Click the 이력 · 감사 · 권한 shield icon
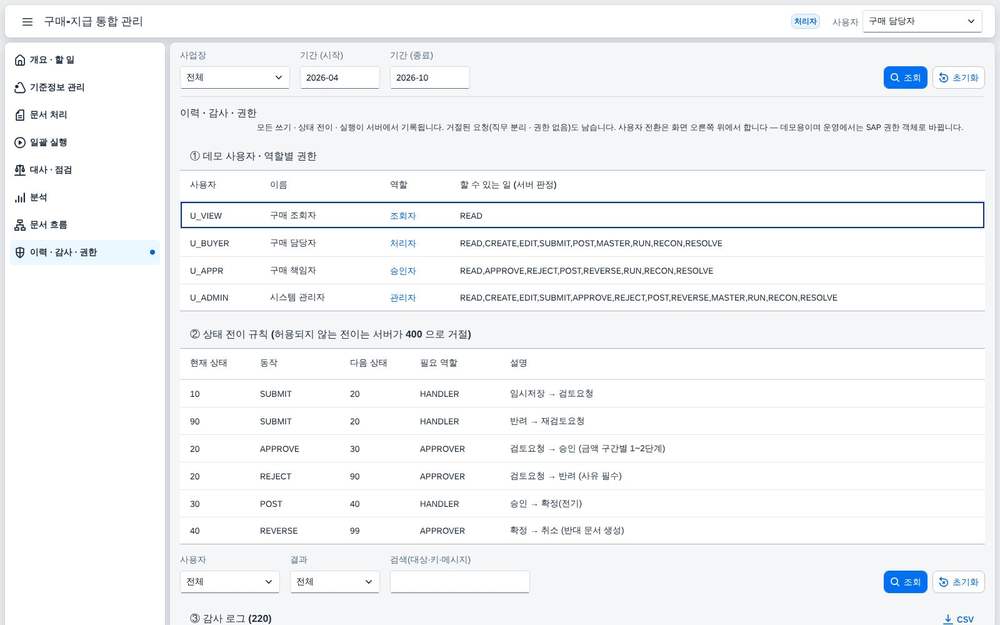Screen dimensions: 1000x625 tap(20, 252)
